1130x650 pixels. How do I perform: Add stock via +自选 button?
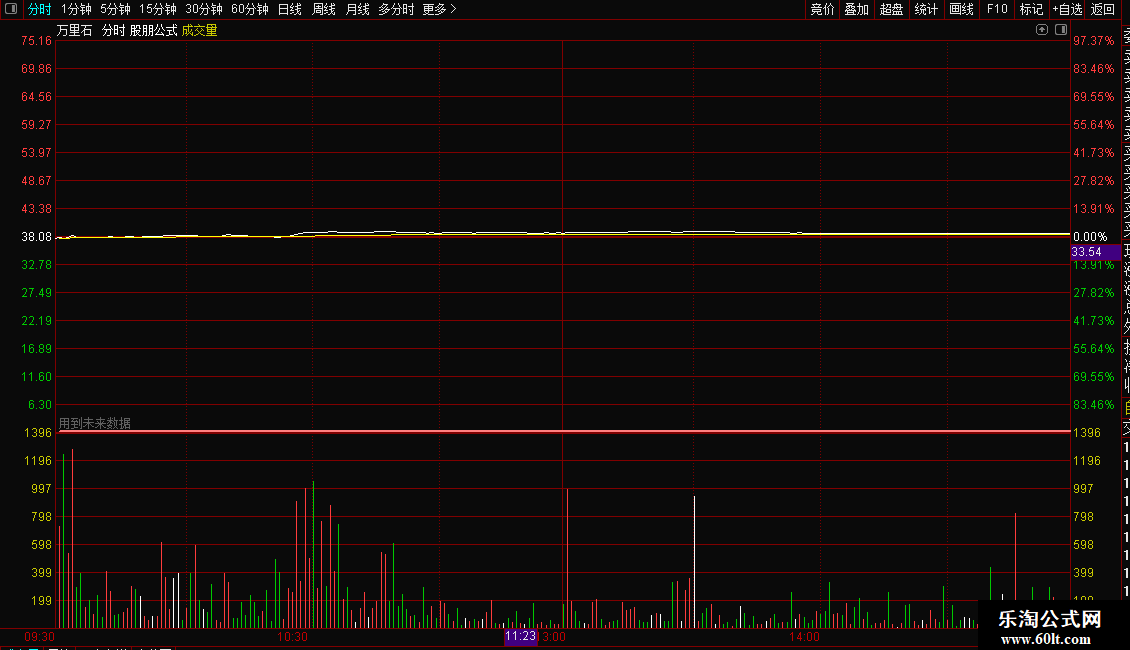click(1067, 9)
